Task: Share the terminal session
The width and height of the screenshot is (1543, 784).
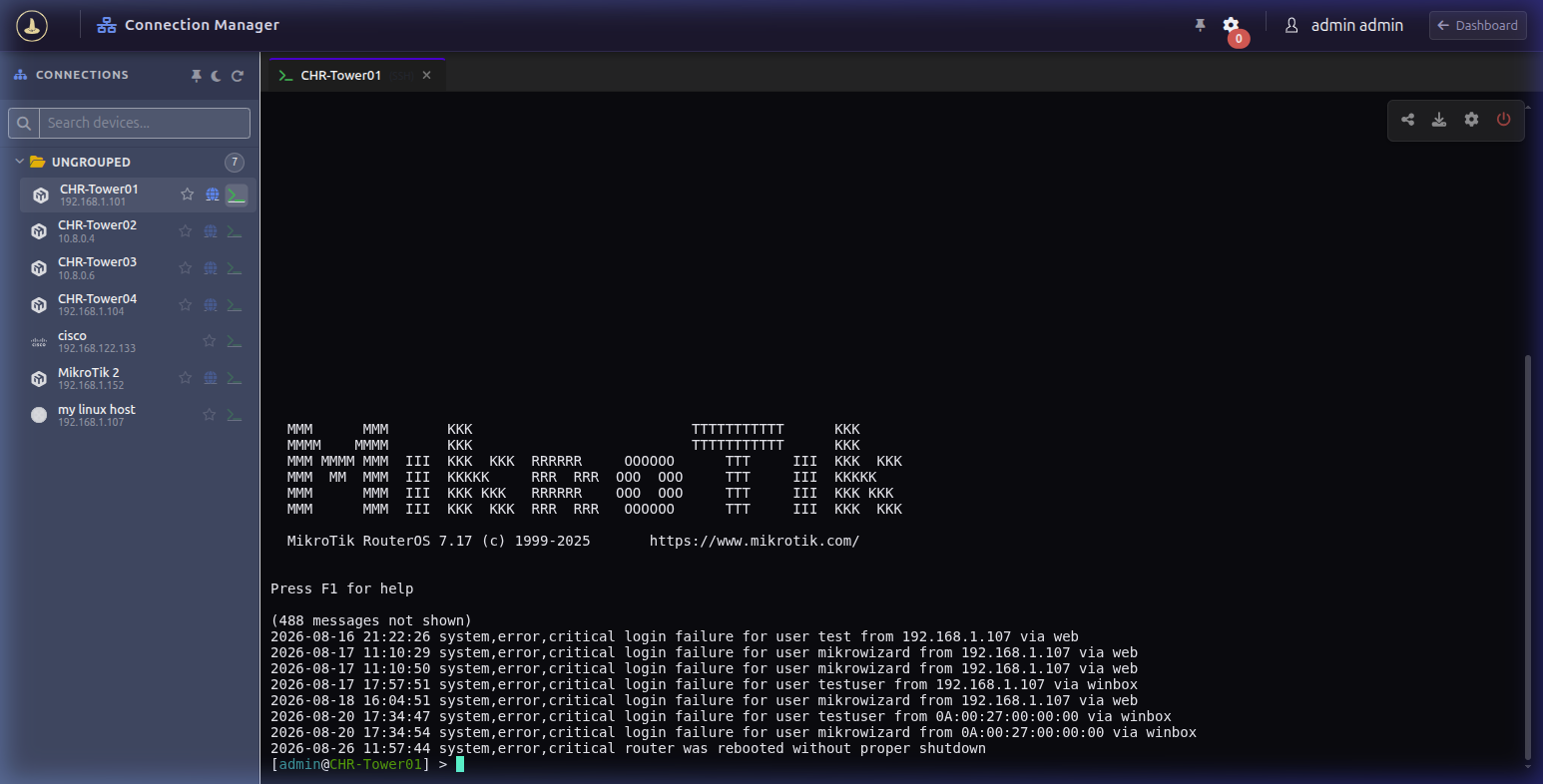Action: tap(1407, 120)
